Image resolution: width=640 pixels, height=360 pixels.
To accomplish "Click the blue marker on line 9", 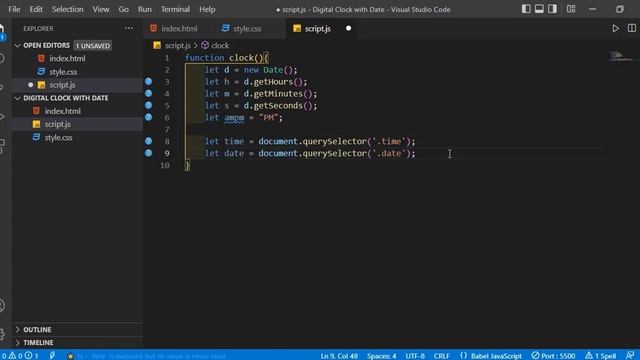I will click(x=149, y=153).
